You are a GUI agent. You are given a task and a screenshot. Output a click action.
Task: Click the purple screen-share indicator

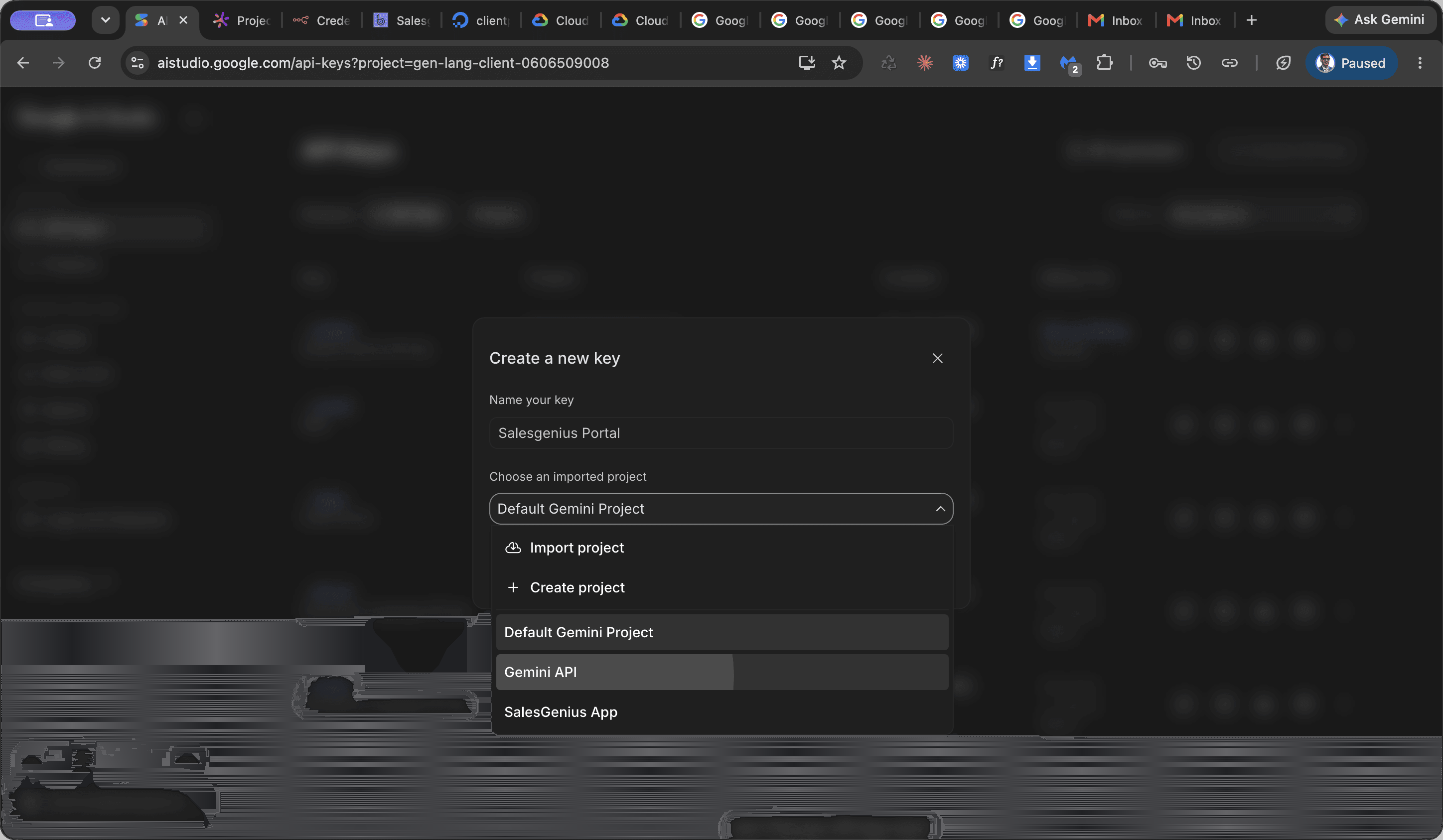(43, 20)
